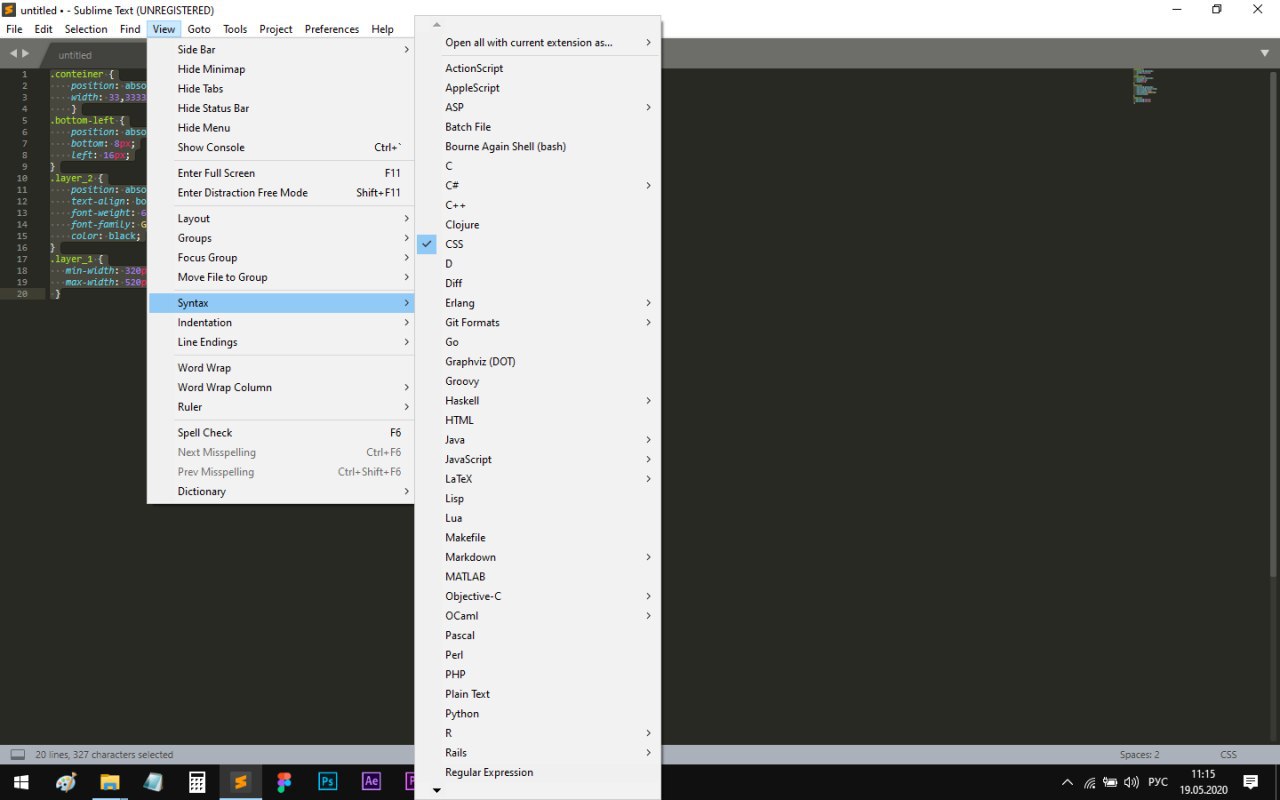Show hidden system tray icons
The width and height of the screenshot is (1280, 800).
pyautogui.click(x=1067, y=782)
